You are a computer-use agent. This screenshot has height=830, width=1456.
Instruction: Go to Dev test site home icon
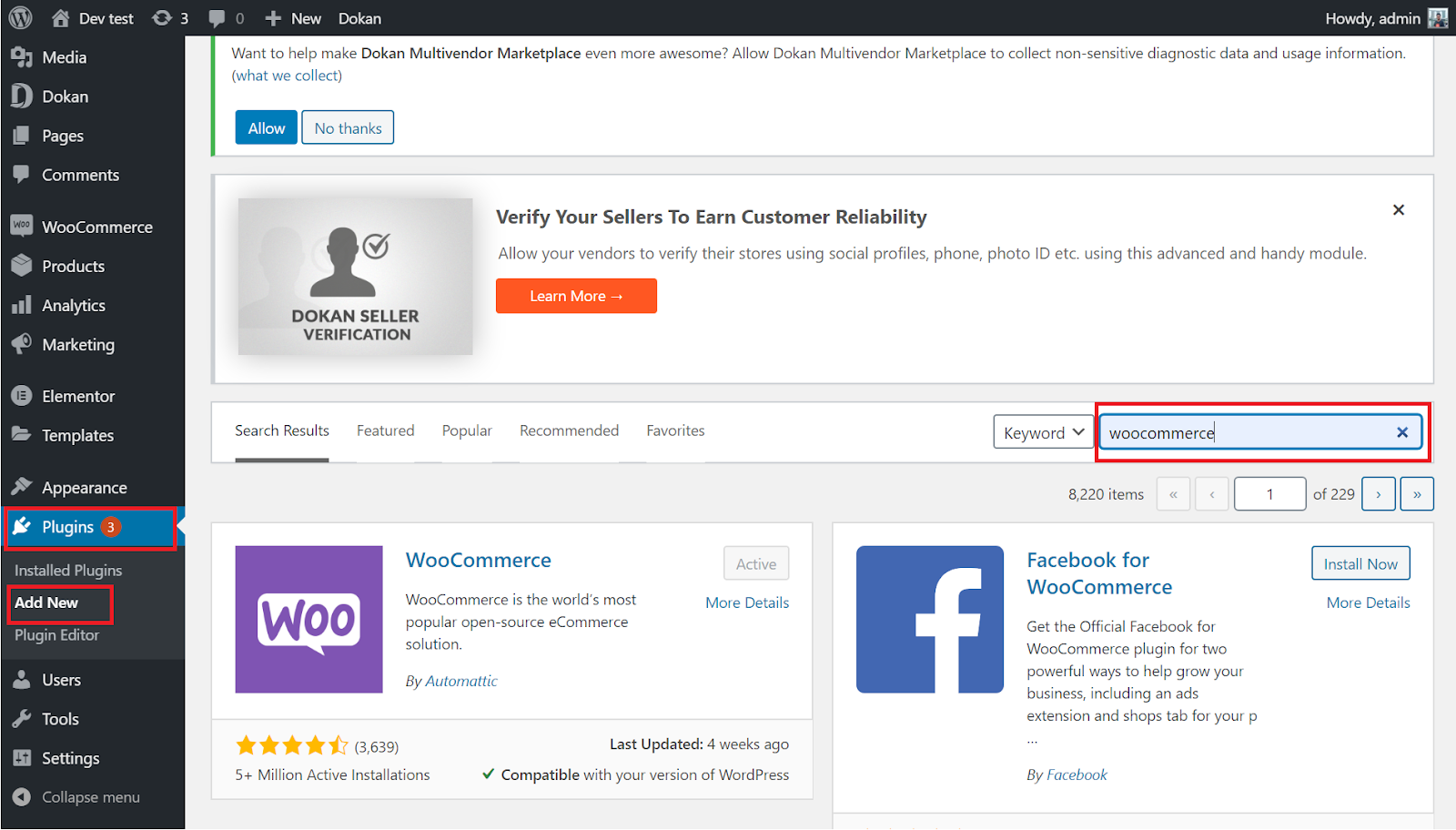pyautogui.click(x=60, y=18)
